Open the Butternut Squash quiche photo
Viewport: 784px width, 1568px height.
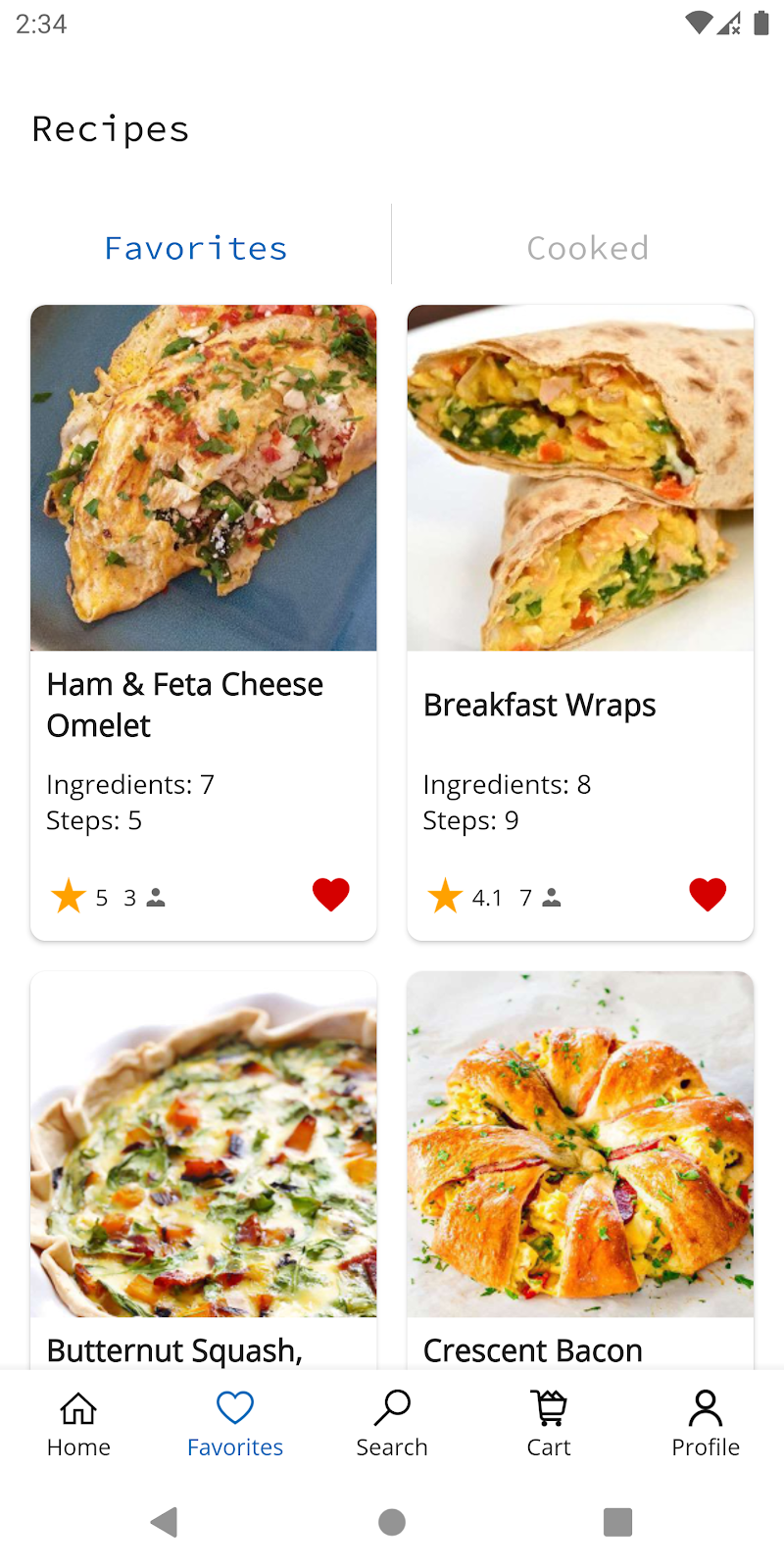(204, 1145)
